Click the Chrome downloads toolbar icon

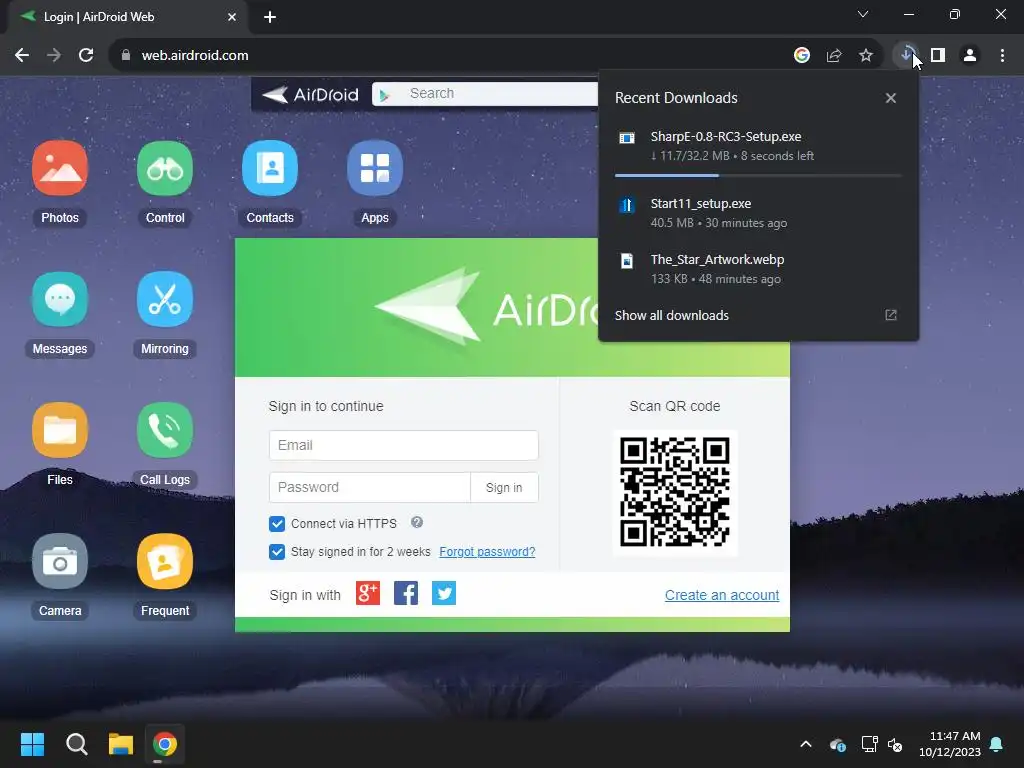906,56
